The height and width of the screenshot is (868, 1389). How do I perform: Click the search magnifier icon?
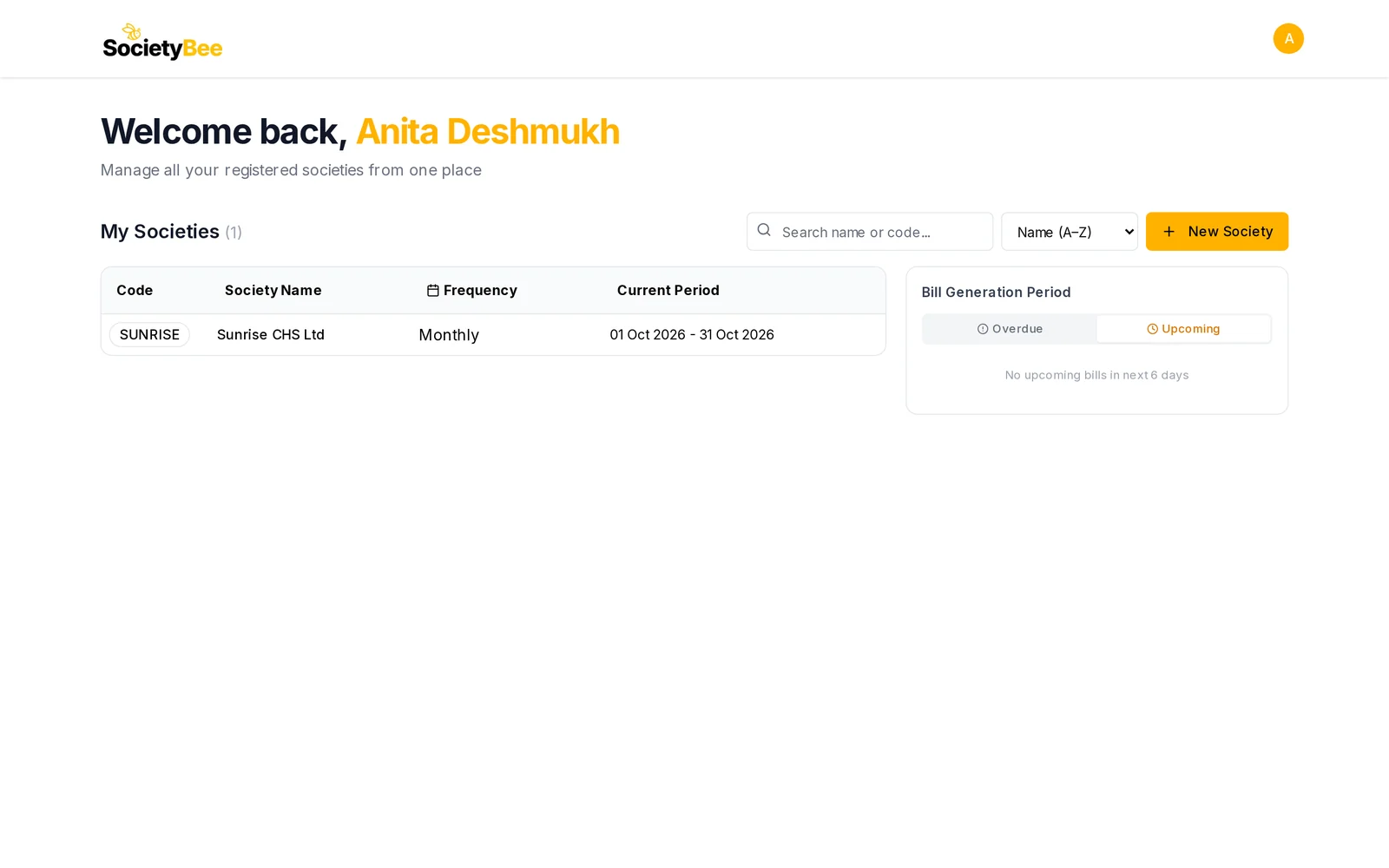[764, 230]
